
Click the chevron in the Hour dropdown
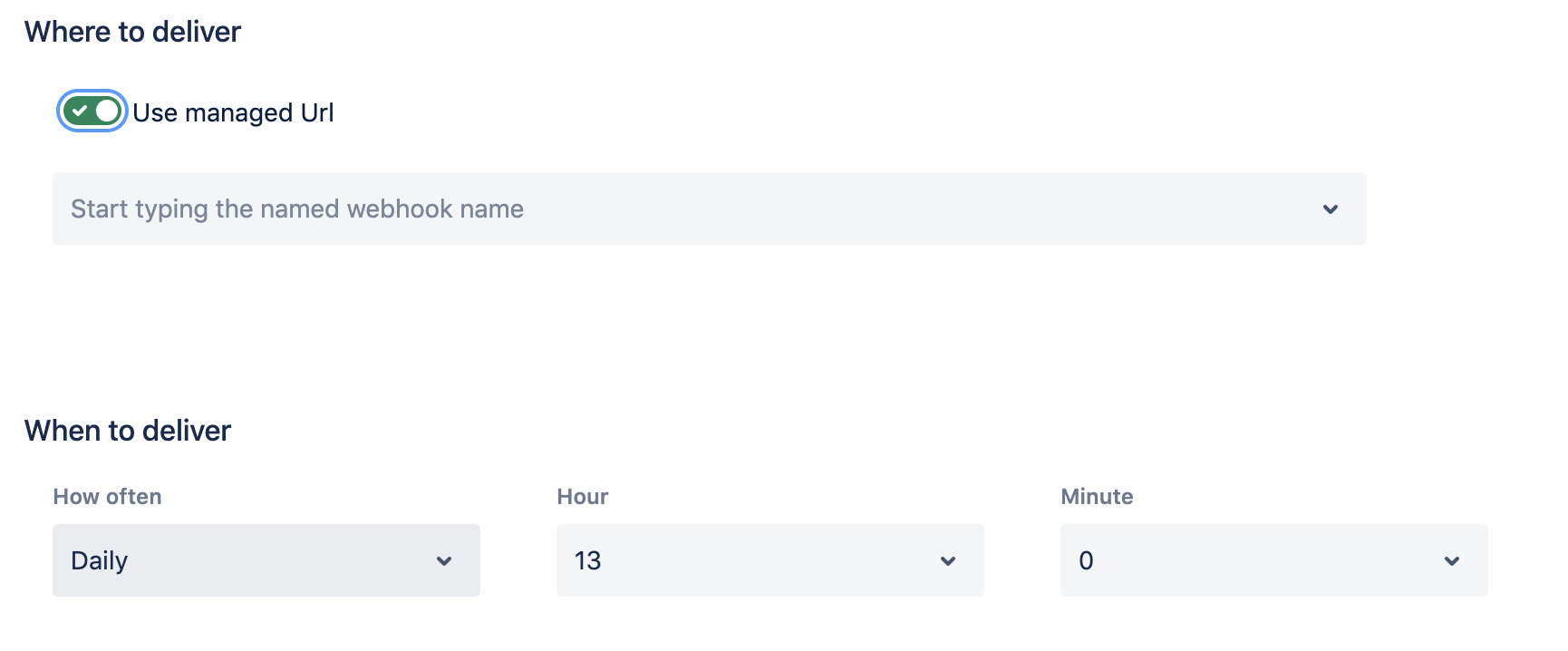948,561
